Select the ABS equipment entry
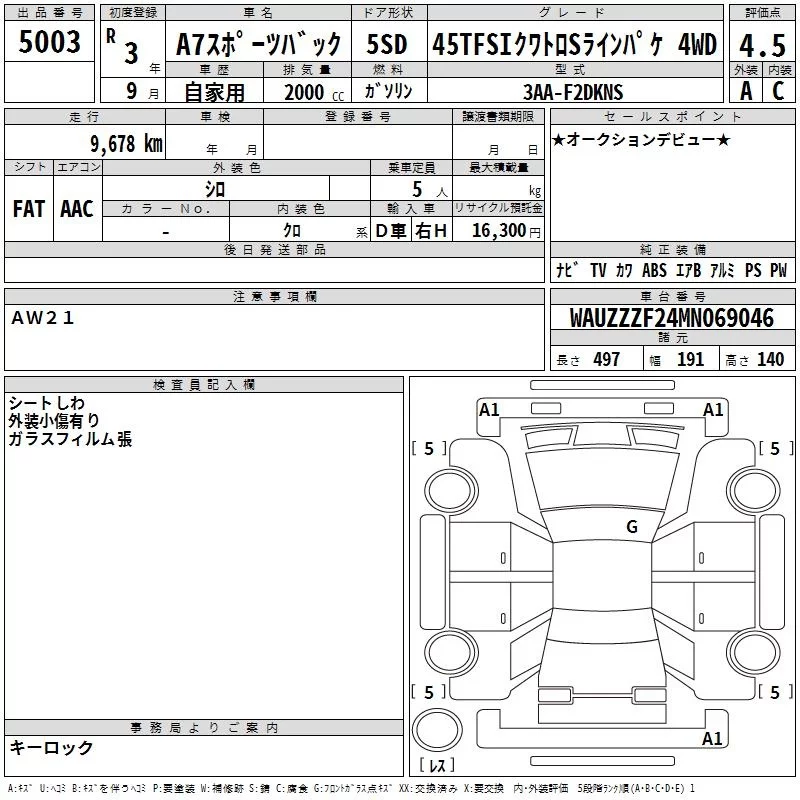The width and height of the screenshot is (800, 800). click(x=654, y=270)
